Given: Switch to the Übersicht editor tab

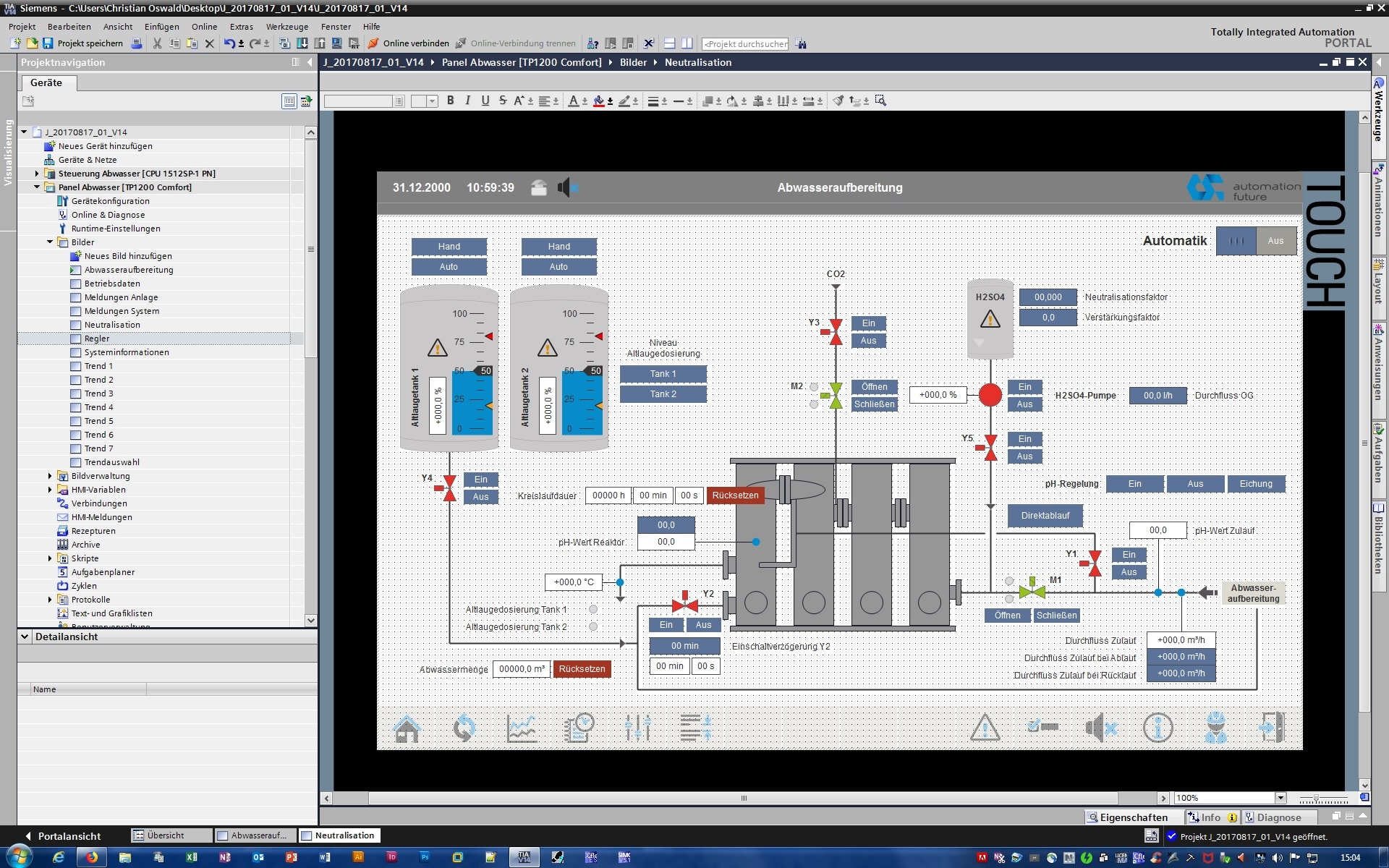Looking at the screenshot, I should 171,835.
